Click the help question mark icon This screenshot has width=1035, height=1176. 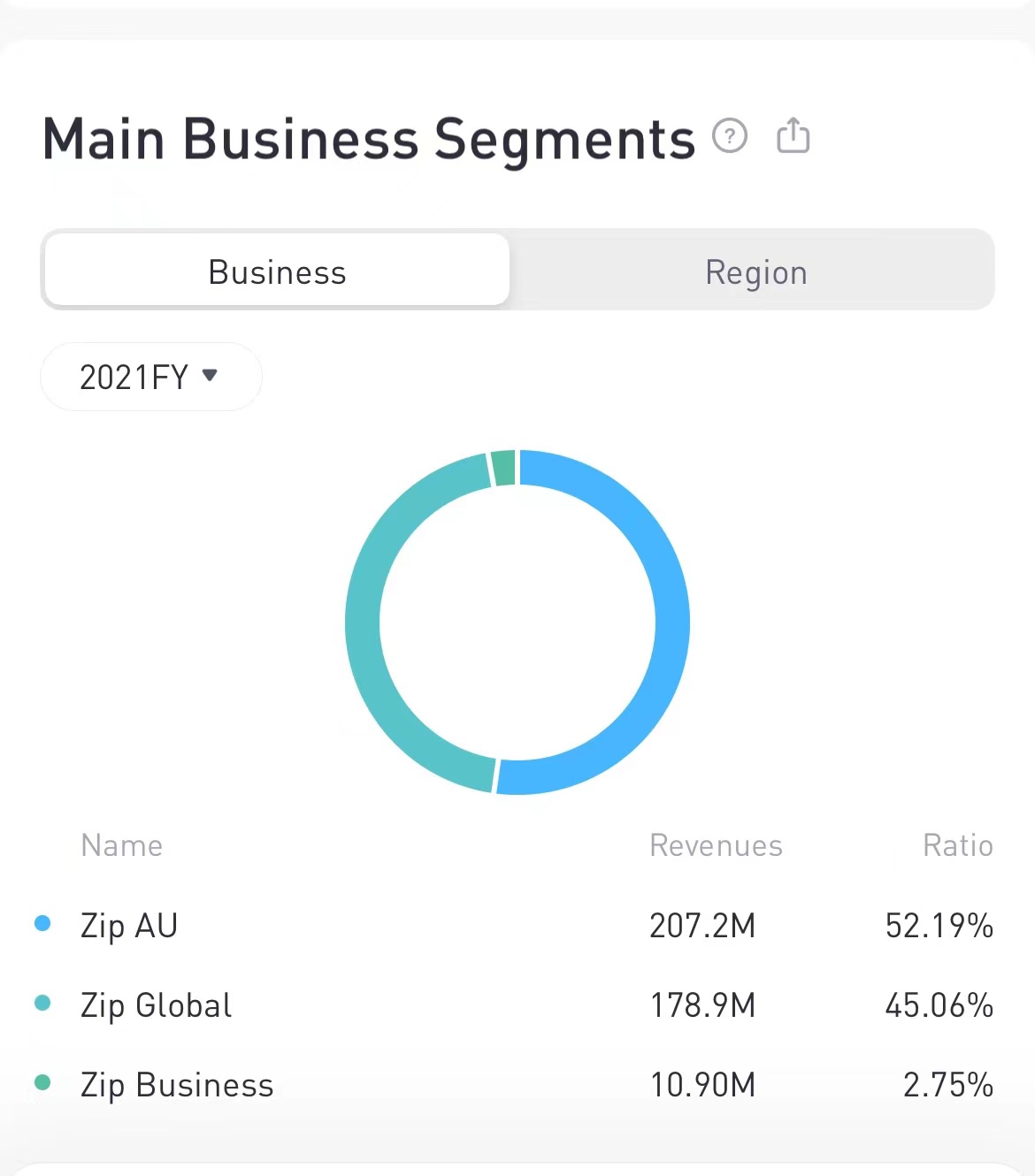tap(730, 137)
